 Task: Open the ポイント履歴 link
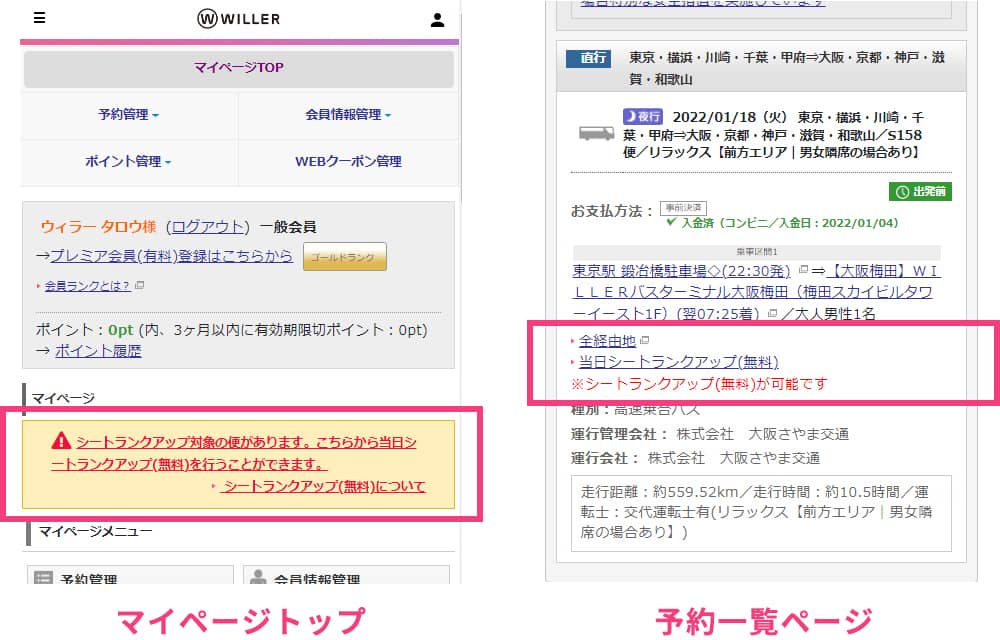click(x=98, y=351)
